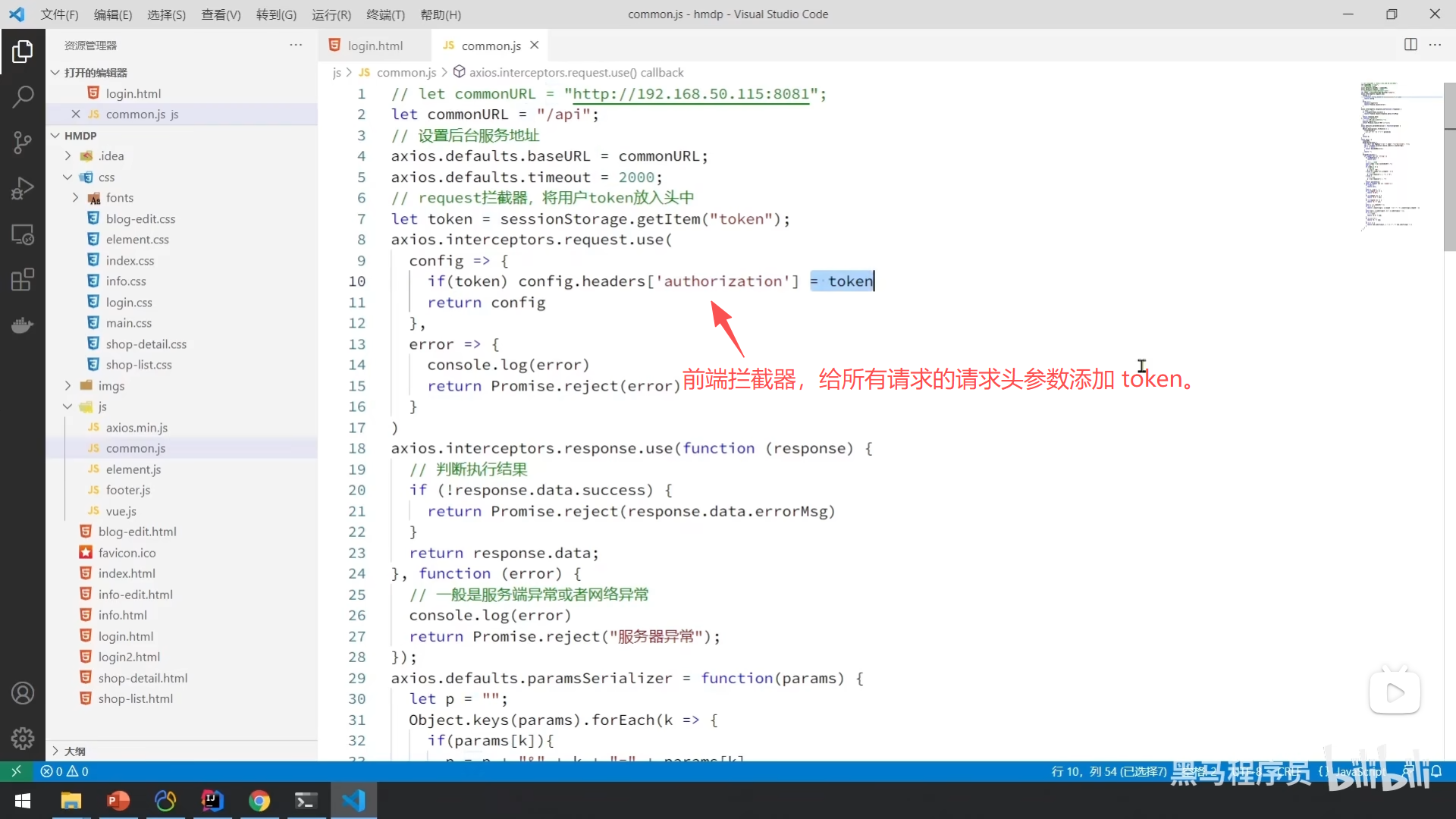The width and height of the screenshot is (1456, 819).
Task: Open the 终端(T) menu
Action: [x=385, y=14]
